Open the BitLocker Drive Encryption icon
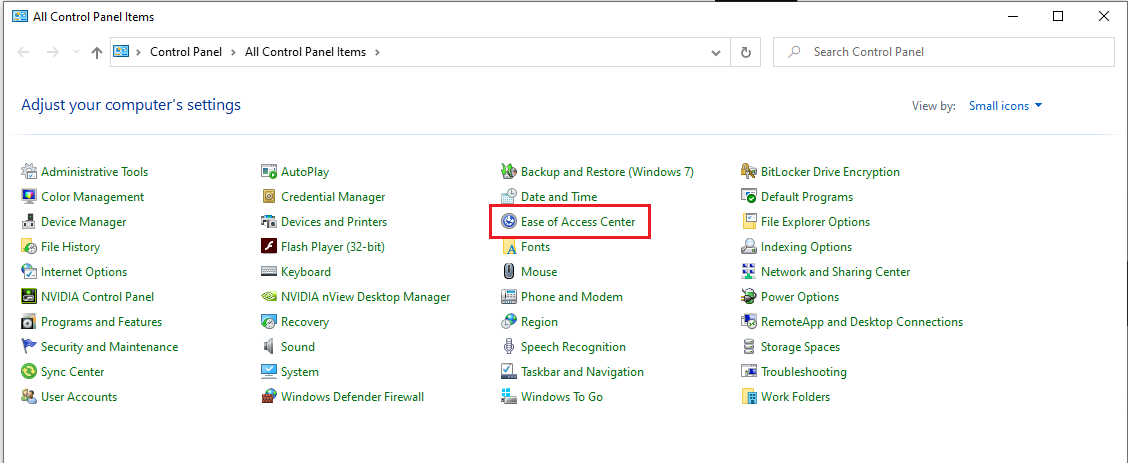The image size is (1128, 463). pos(749,172)
